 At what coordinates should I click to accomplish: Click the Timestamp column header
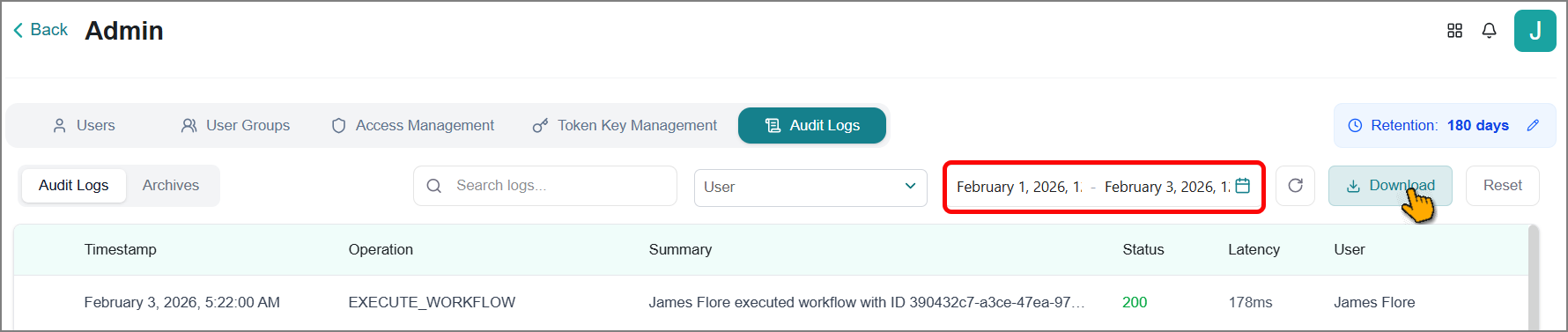click(x=121, y=250)
